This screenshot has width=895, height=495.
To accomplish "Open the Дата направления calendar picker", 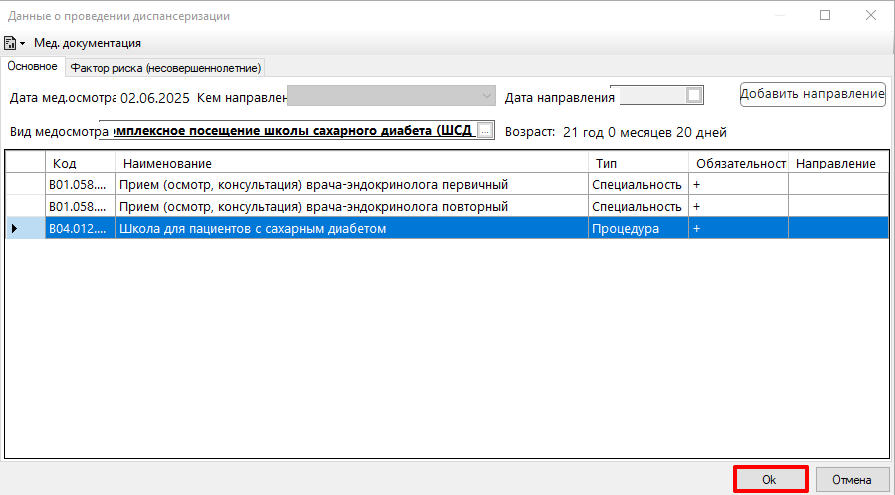I will pyautogui.click(x=694, y=96).
